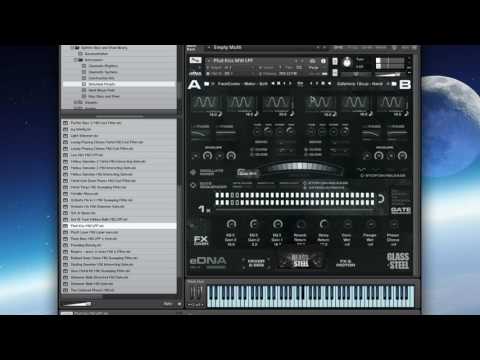The width and height of the screenshot is (480, 360).
Task: Click the pitch bend wheel beside keyboard
Action: pyautogui.click(x=193, y=293)
